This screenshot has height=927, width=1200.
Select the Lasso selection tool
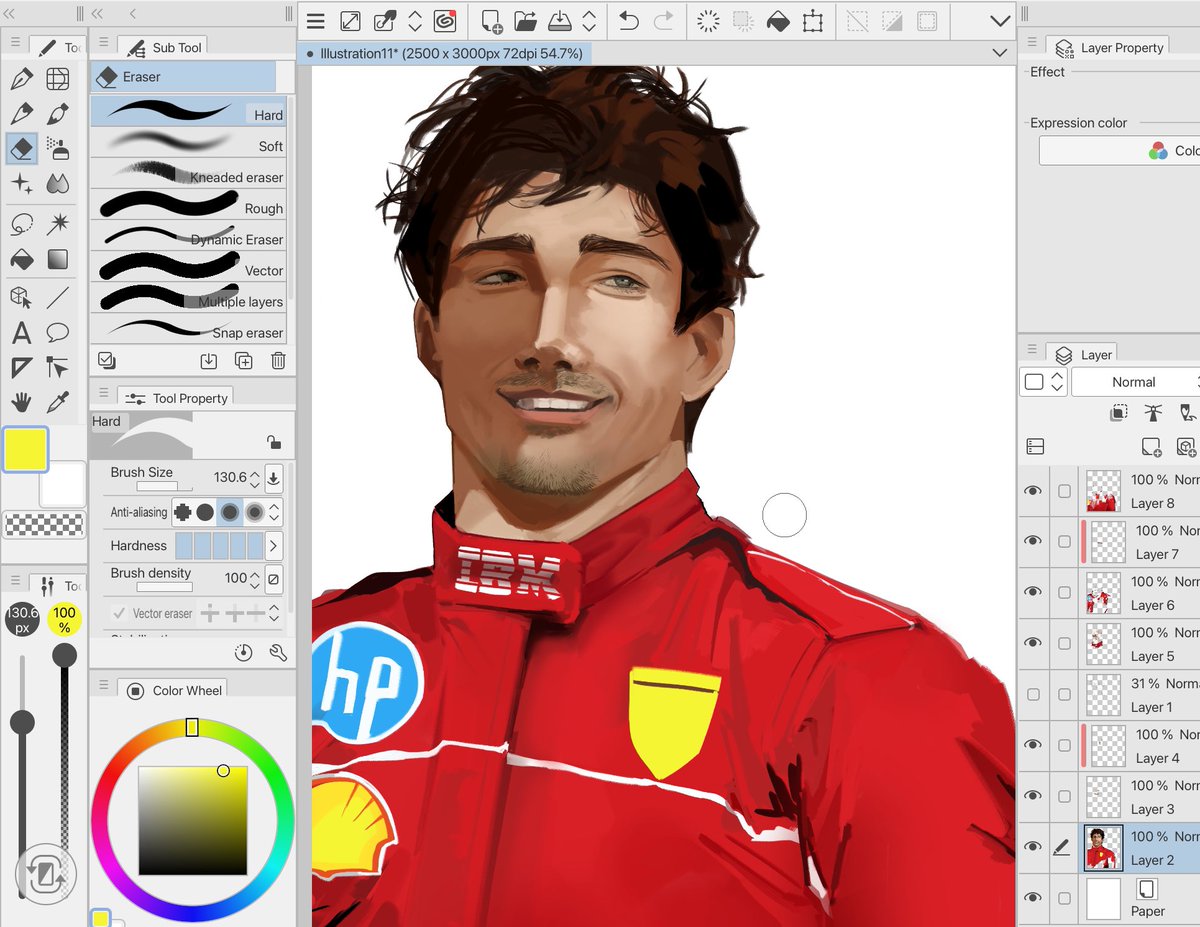pyautogui.click(x=21, y=223)
